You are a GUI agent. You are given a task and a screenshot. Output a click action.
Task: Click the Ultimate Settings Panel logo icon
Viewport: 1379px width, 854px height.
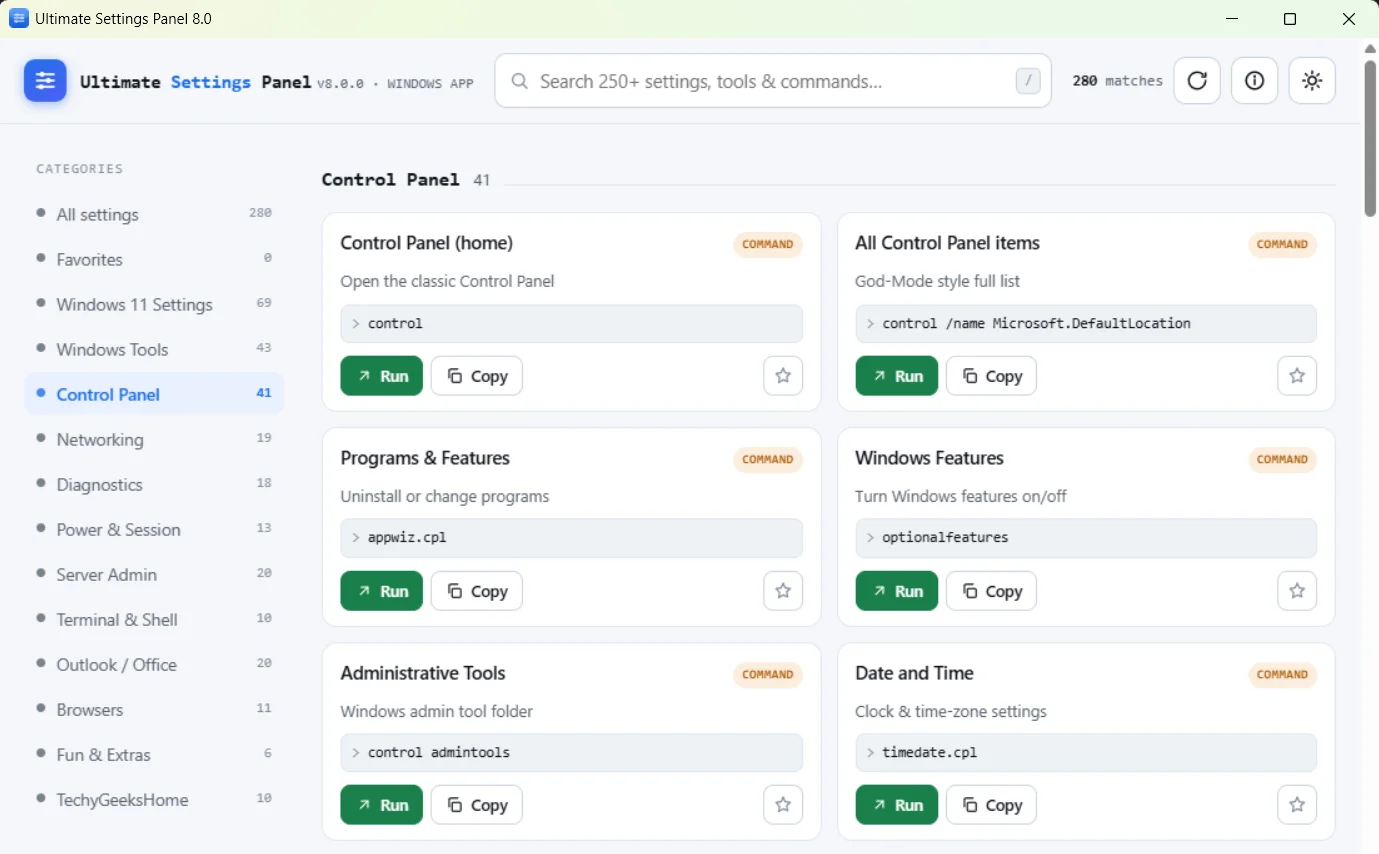click(45, 81)
